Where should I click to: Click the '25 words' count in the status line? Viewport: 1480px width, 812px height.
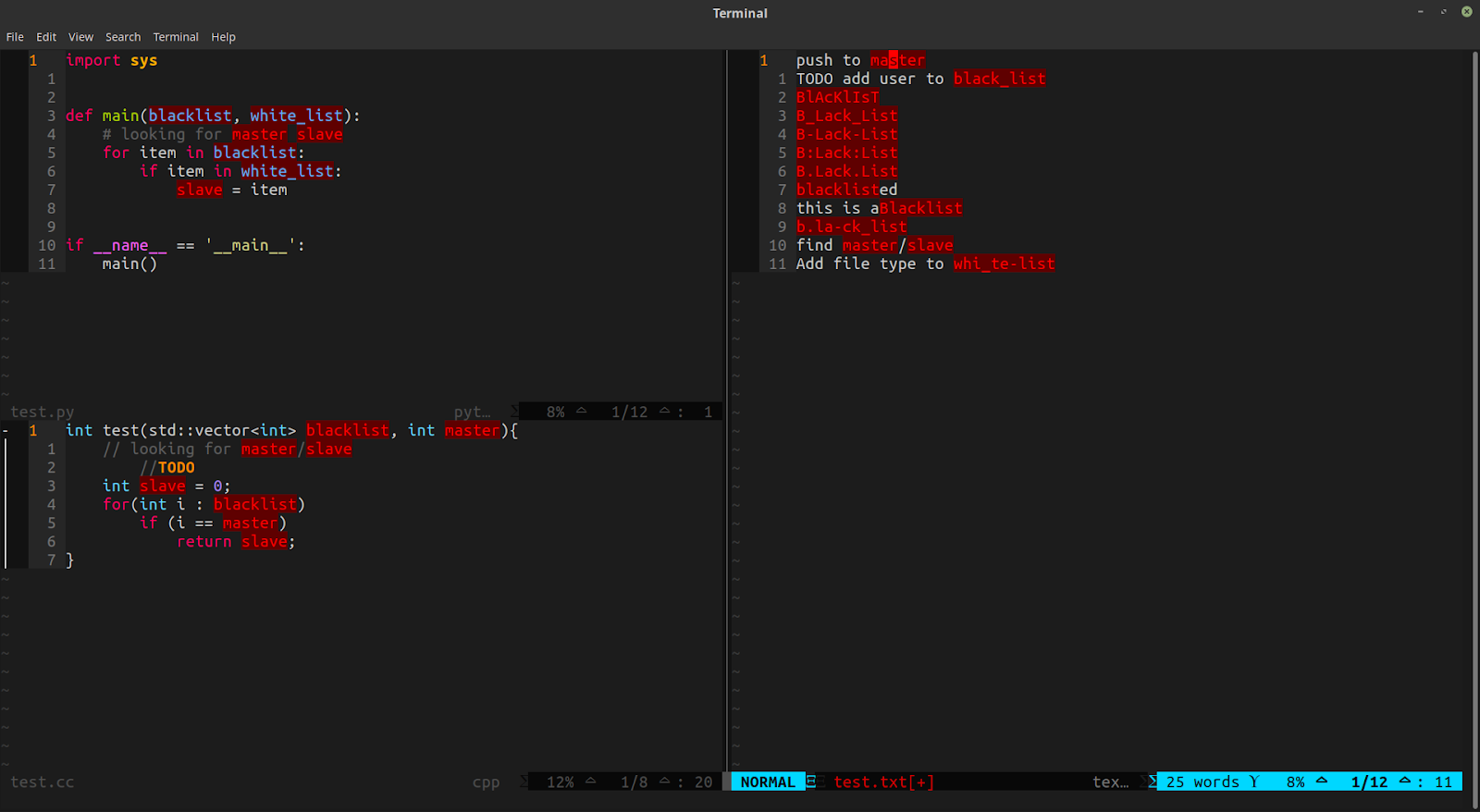1202,781
